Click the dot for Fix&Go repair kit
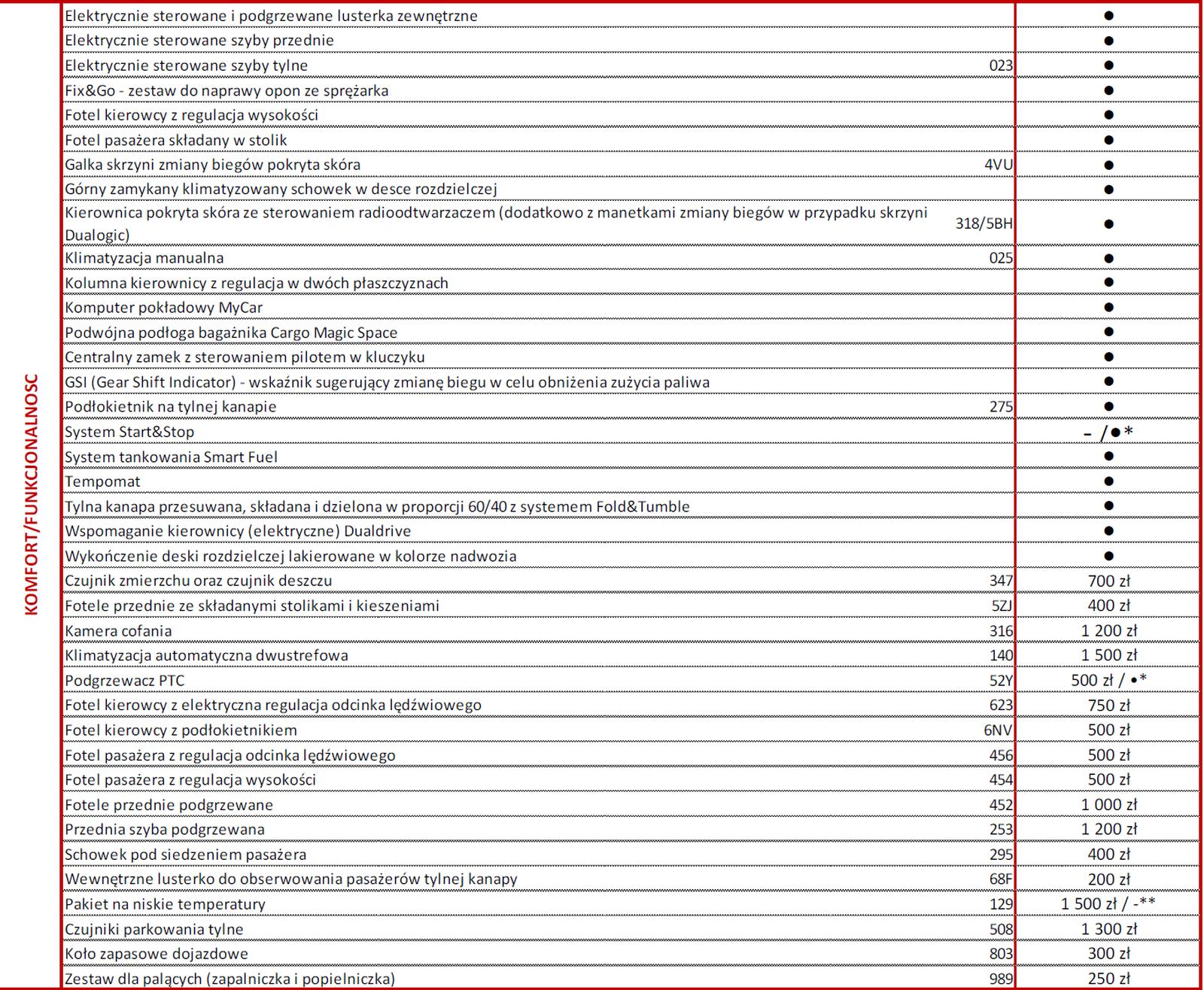Screen dimensions: 1204x990 [x=1108, y=90]
